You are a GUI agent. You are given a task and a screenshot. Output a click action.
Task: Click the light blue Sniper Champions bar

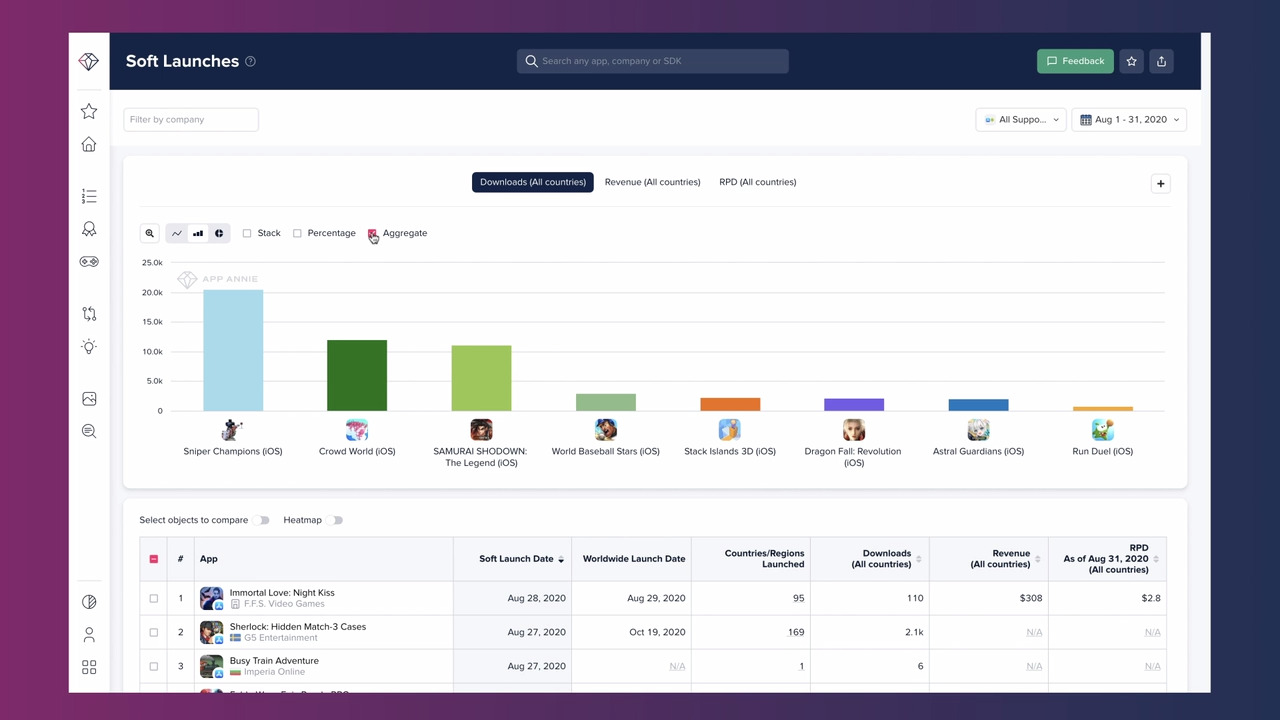(x=233, y=350)
